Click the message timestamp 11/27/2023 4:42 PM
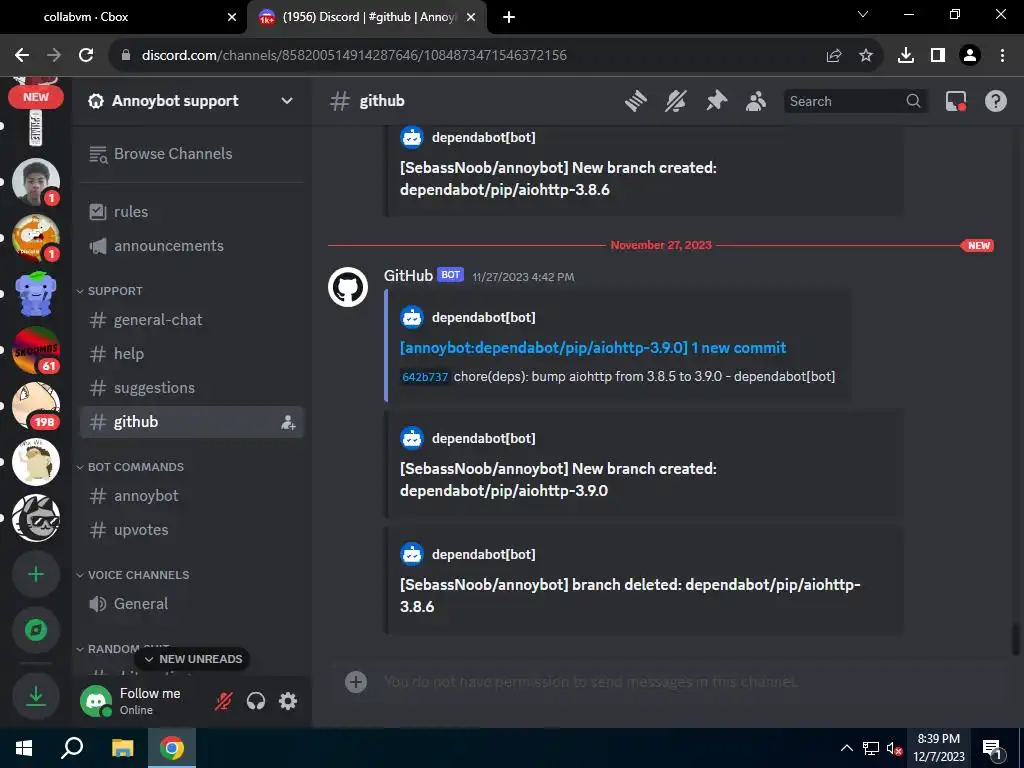 click(523, 277)
